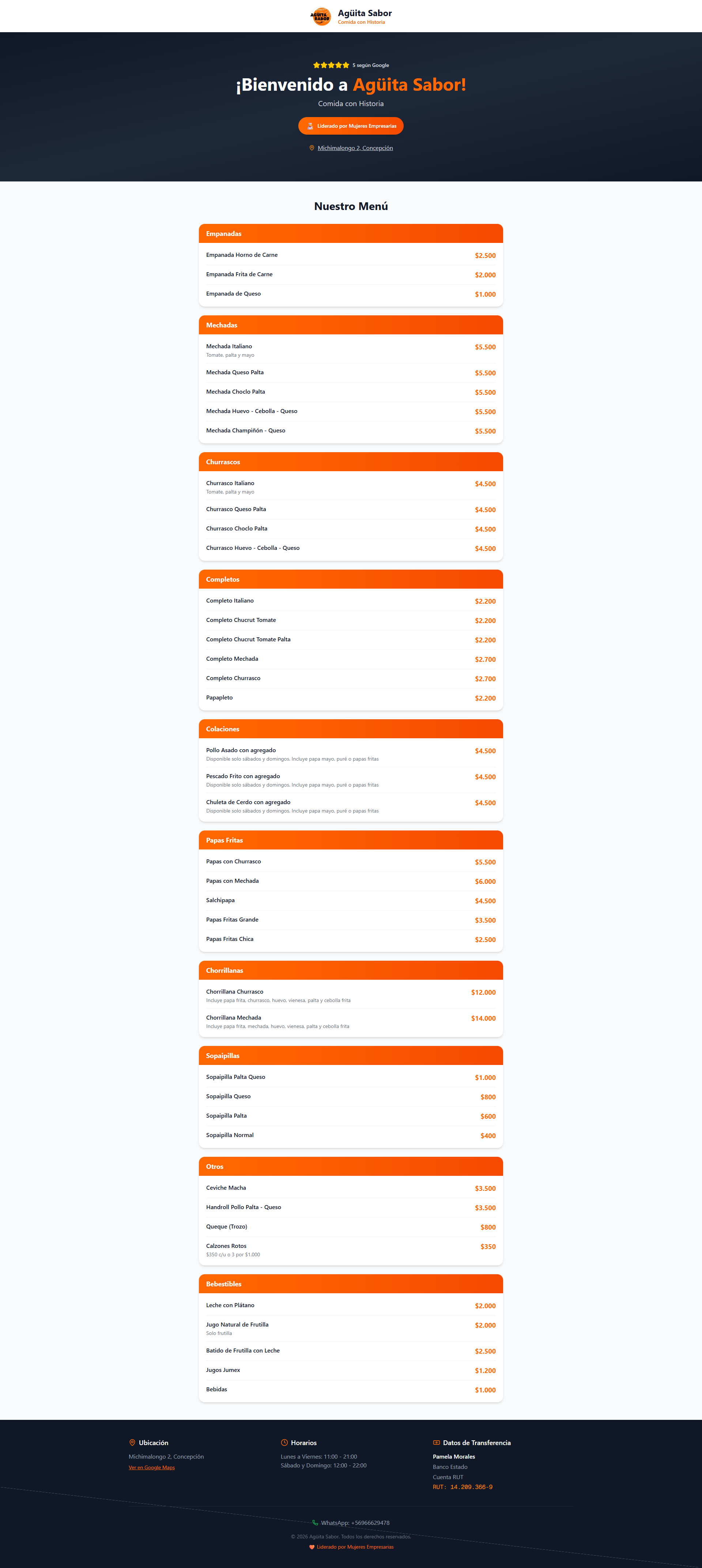Screen dimensions: 702x1568
Task: Open the Ver en Google Maps link
Action: (151, 1467)
